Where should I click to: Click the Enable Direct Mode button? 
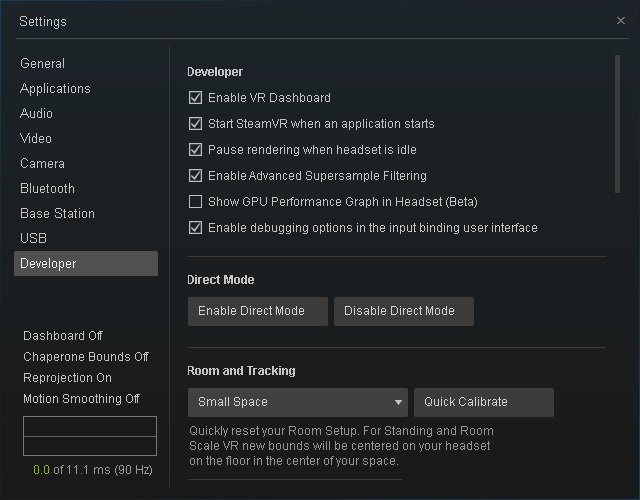[258, 311]
